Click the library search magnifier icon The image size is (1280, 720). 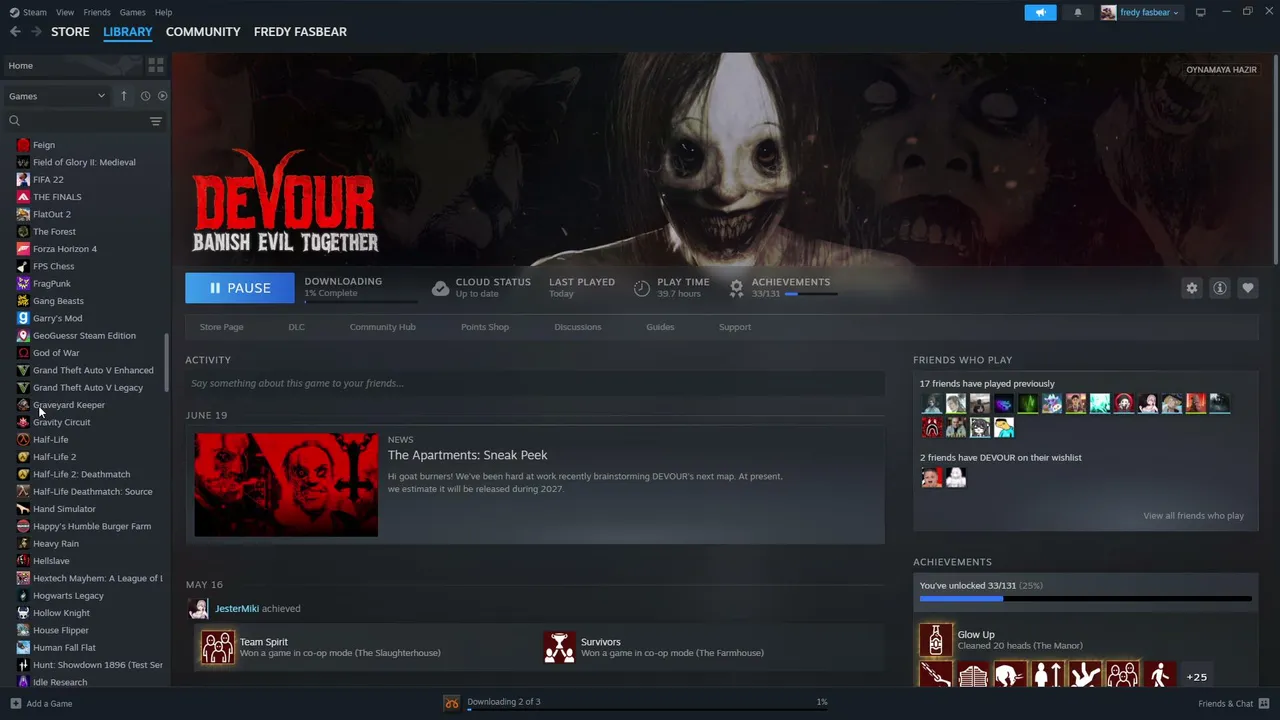[x=15, y=121]
